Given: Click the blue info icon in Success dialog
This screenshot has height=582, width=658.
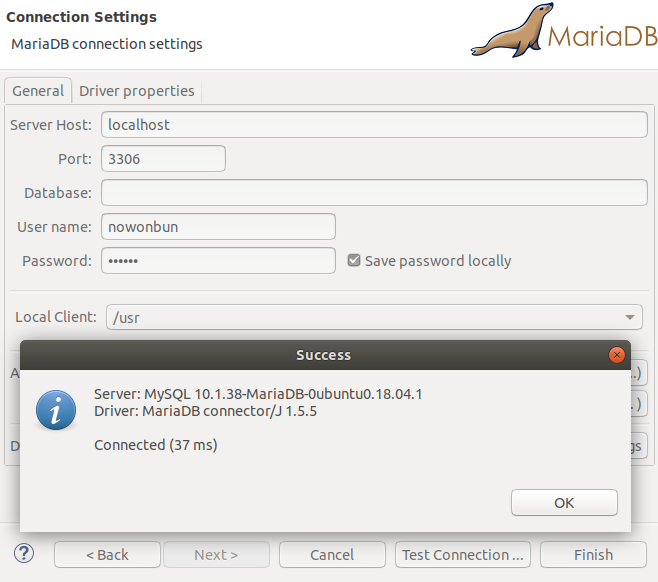Looking at the screenshot, I should pyautogui.click(x=56, y=410).
